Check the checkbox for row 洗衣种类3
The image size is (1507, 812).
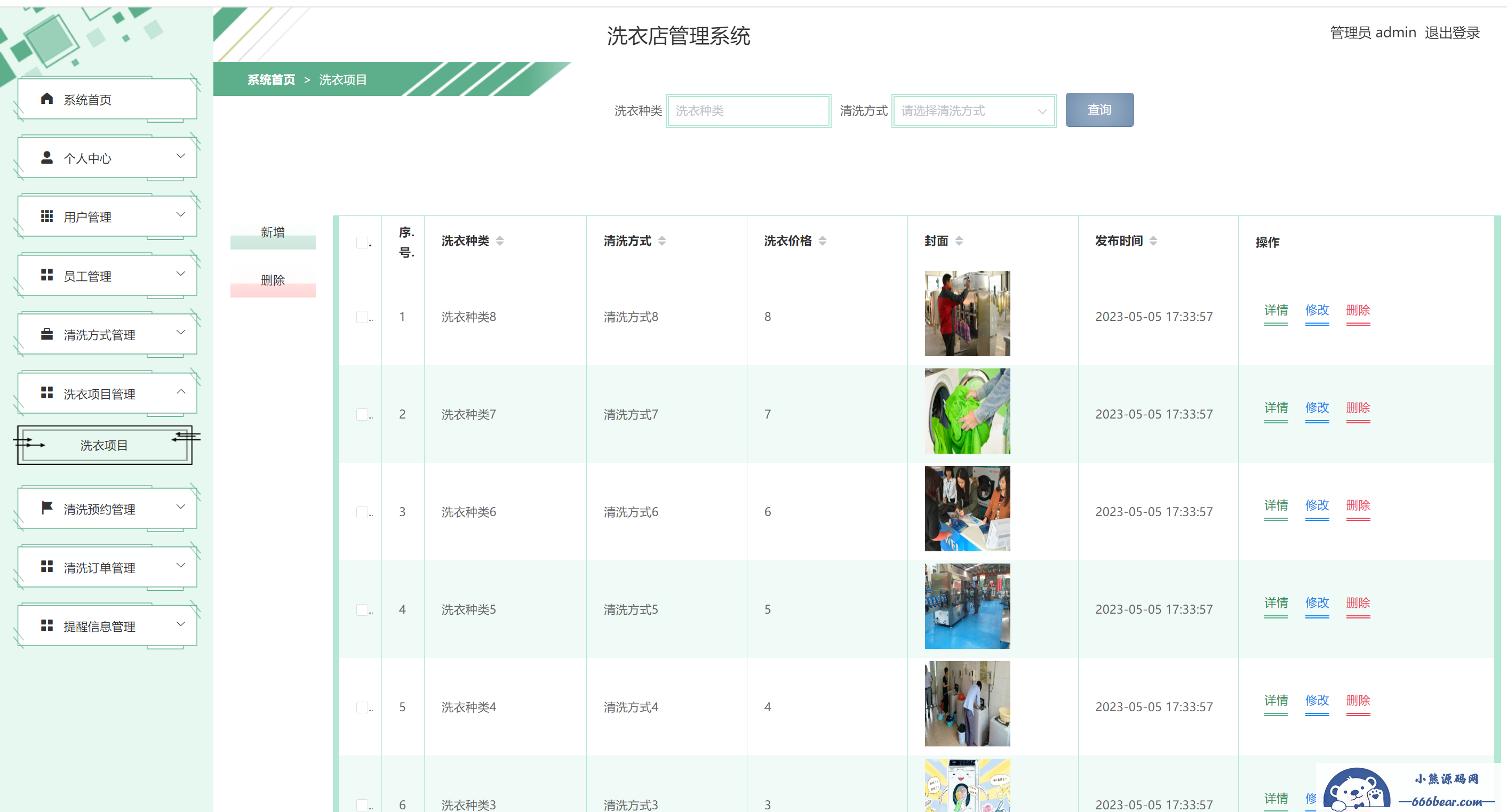362,805
